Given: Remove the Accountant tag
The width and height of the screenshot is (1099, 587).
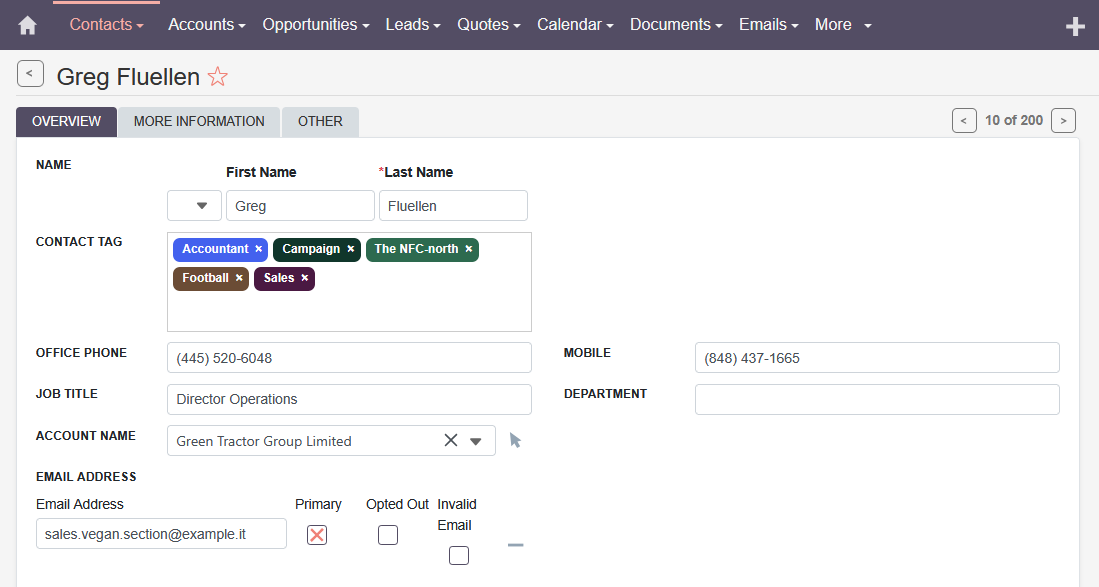Looking at the screenshot, I should click(x=259, y=249).
